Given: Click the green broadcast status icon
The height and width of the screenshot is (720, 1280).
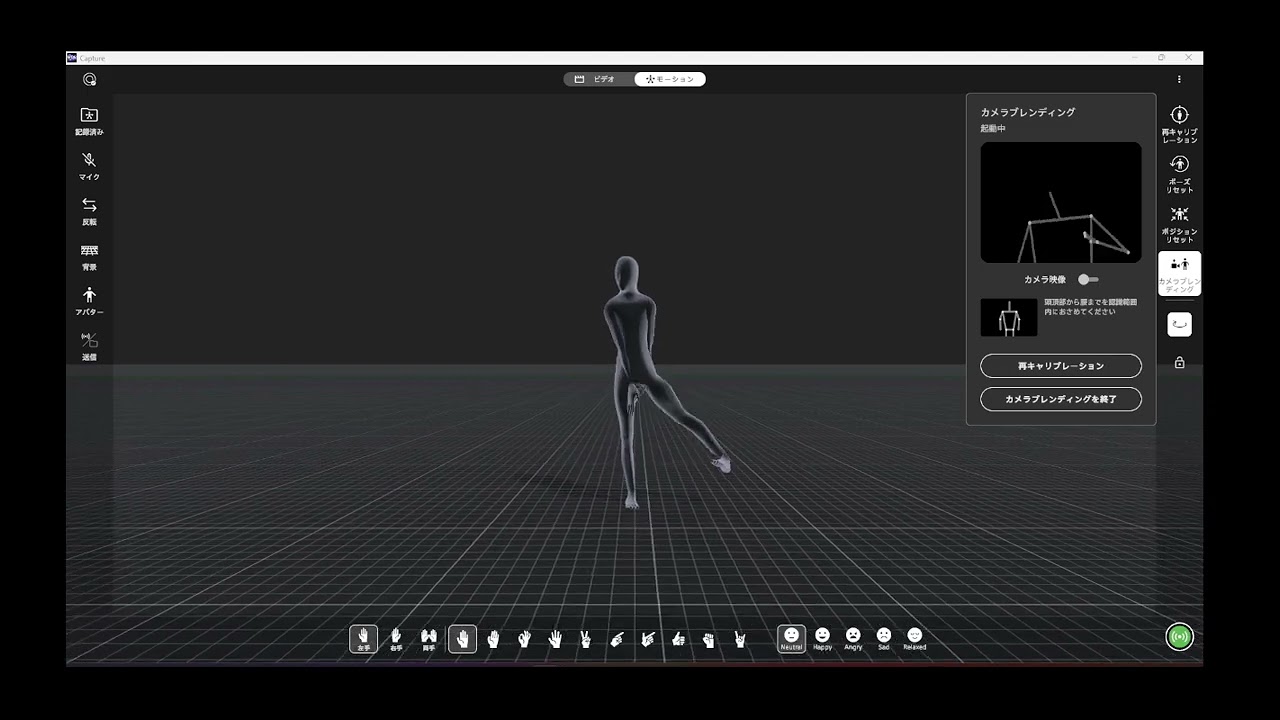Looking at the screenshot, I should (1179, 636).
